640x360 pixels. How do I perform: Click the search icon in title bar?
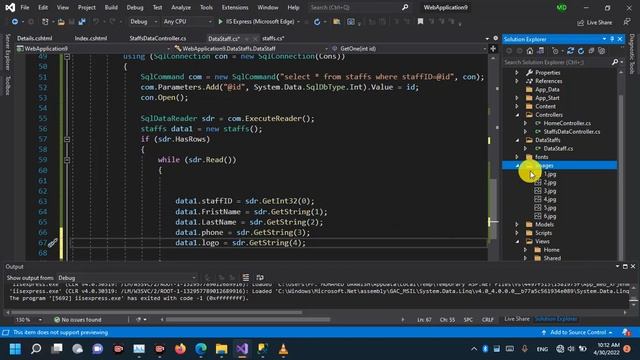click(404, 7)
